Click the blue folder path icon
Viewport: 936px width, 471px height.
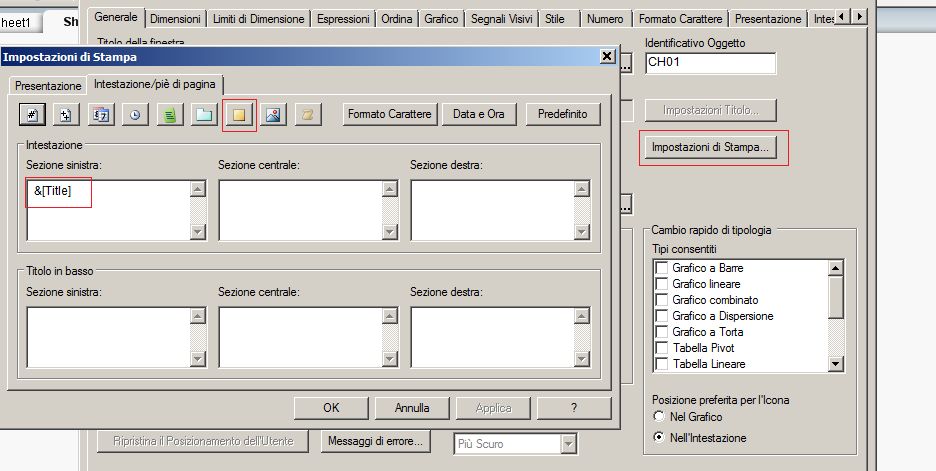coord(204,114)
